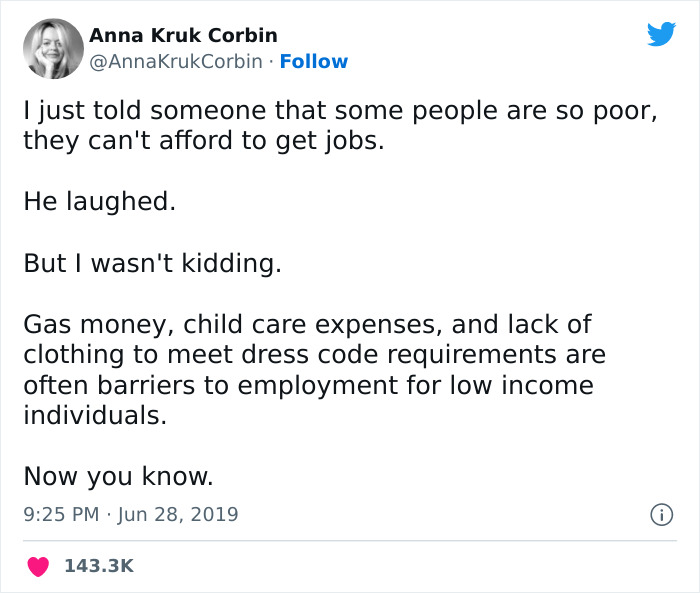The image size is (700, 593).
Task: Click the line starting "I just told someone"
Action: (340, 112)
